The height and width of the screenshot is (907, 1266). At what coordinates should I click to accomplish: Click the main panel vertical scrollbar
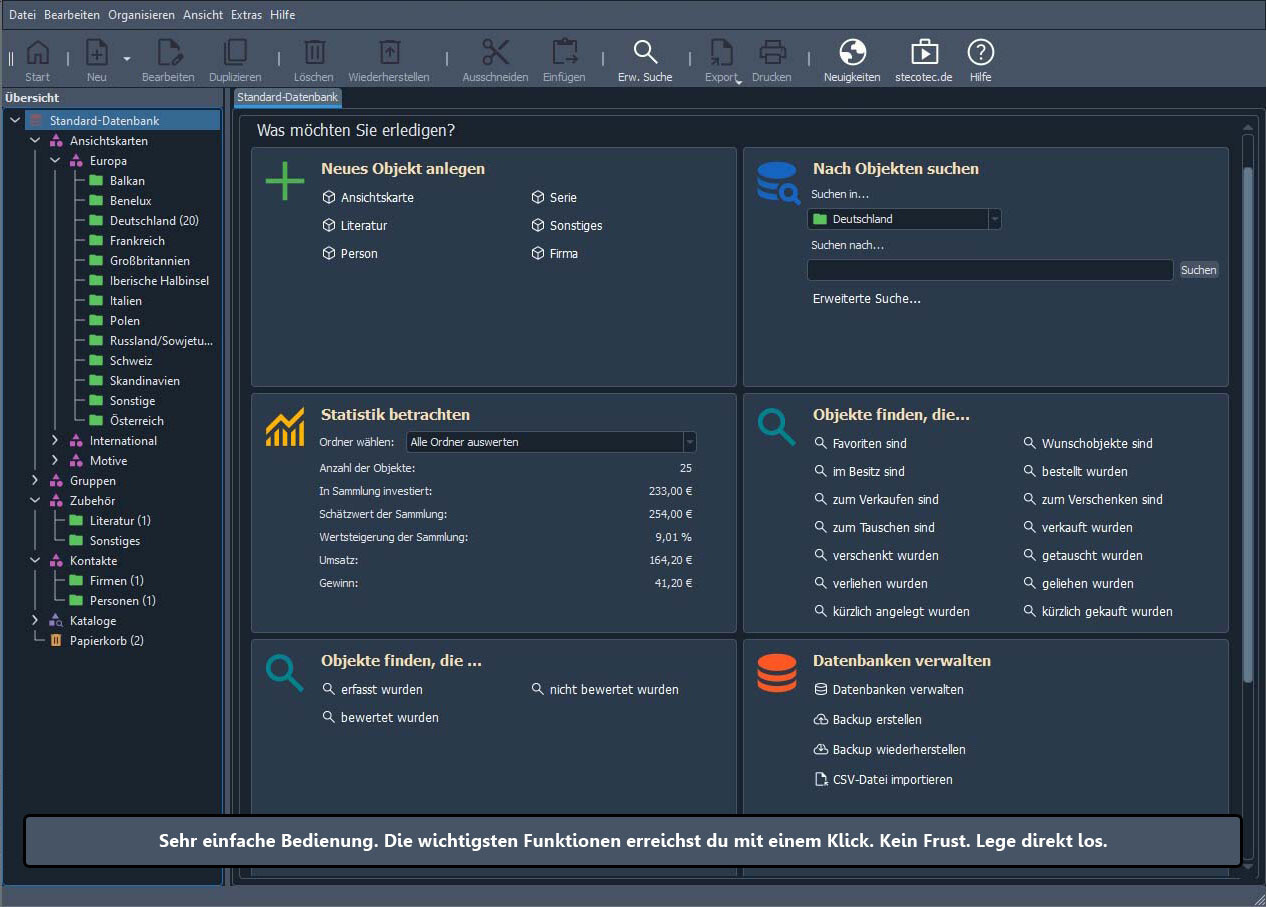click(x=1247, y=425)
